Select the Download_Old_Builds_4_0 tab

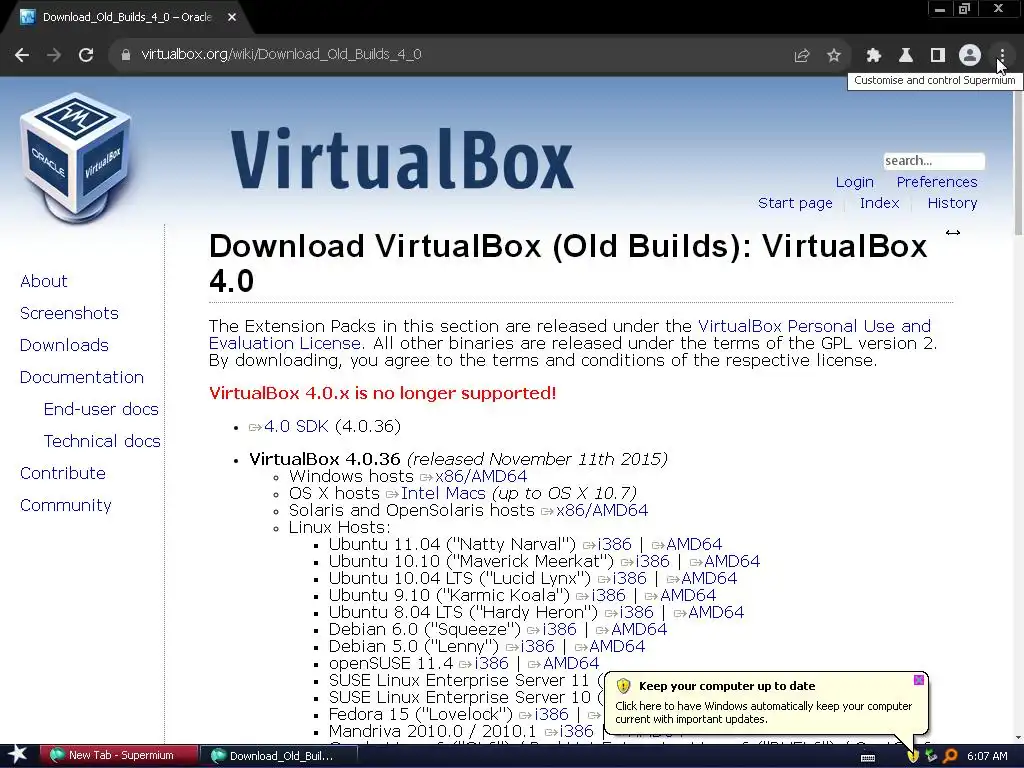point(127,17)
